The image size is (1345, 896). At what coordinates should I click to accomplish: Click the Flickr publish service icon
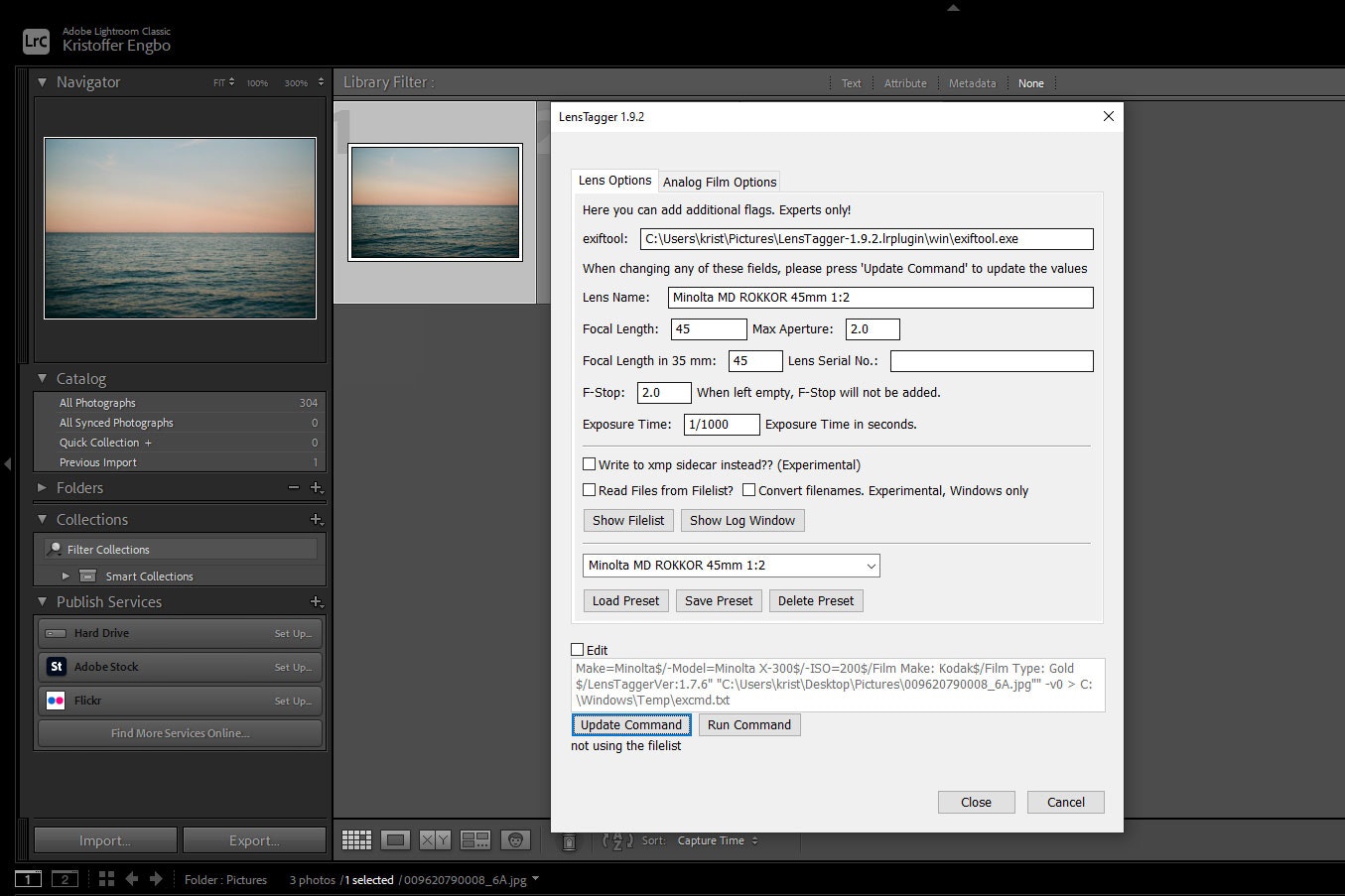pos(57,701)
